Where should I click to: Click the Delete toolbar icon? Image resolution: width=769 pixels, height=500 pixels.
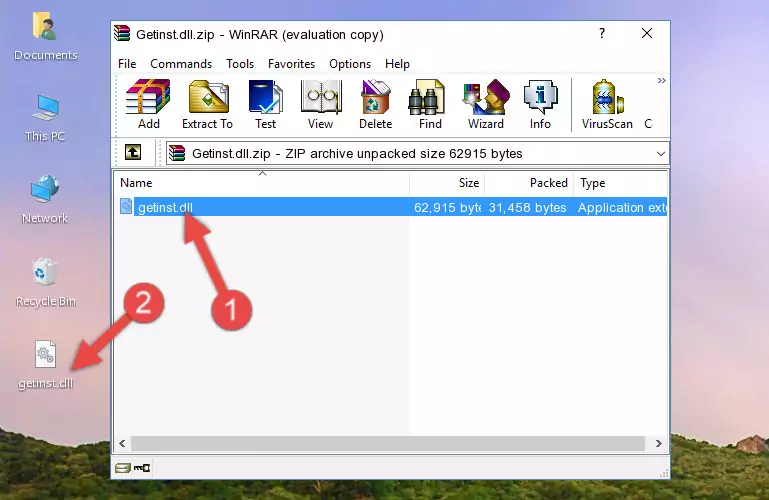pos(376,104)
